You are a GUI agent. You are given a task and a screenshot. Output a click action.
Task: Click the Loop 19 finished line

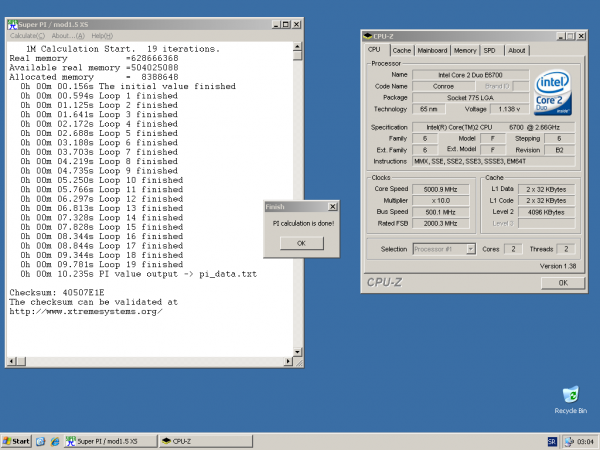[x=102, y=265]
